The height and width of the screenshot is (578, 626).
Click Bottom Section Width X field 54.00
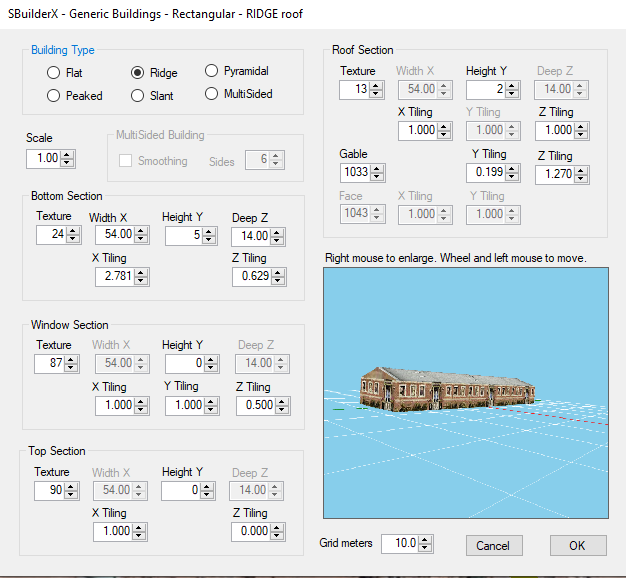pos(115,235)
